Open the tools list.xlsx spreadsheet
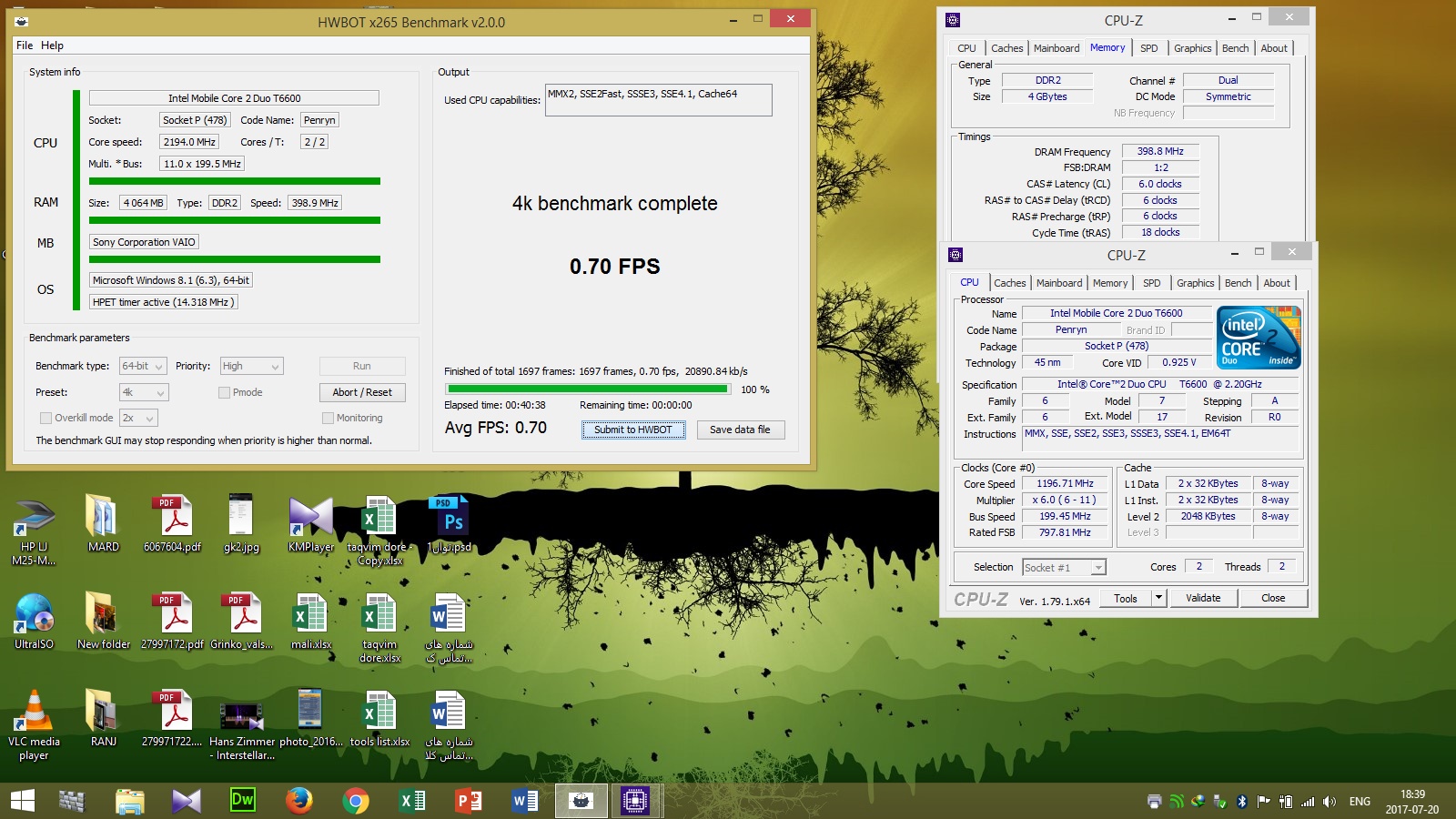The height and width of the screenshot is (819, 1456). pyautogui.click(x=379, y=719)
